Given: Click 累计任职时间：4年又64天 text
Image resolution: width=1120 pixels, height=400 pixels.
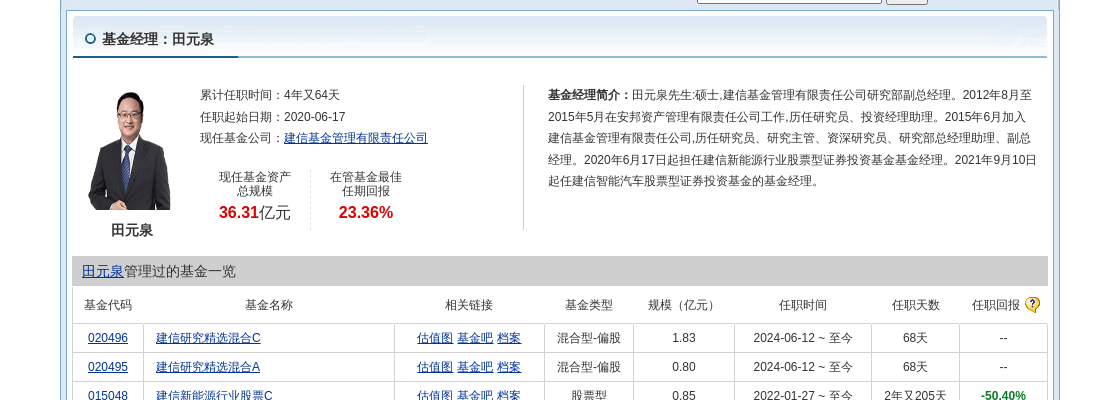Looking at the screenshot, I should click(x=270, y=95).
